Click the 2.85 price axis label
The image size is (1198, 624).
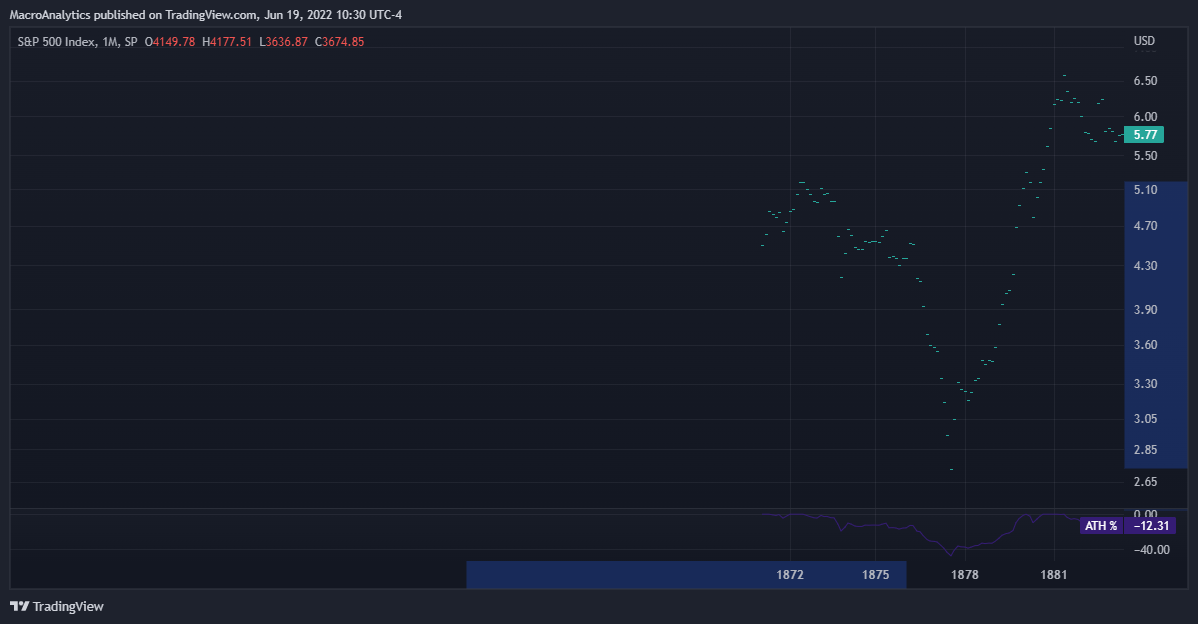1145,450
